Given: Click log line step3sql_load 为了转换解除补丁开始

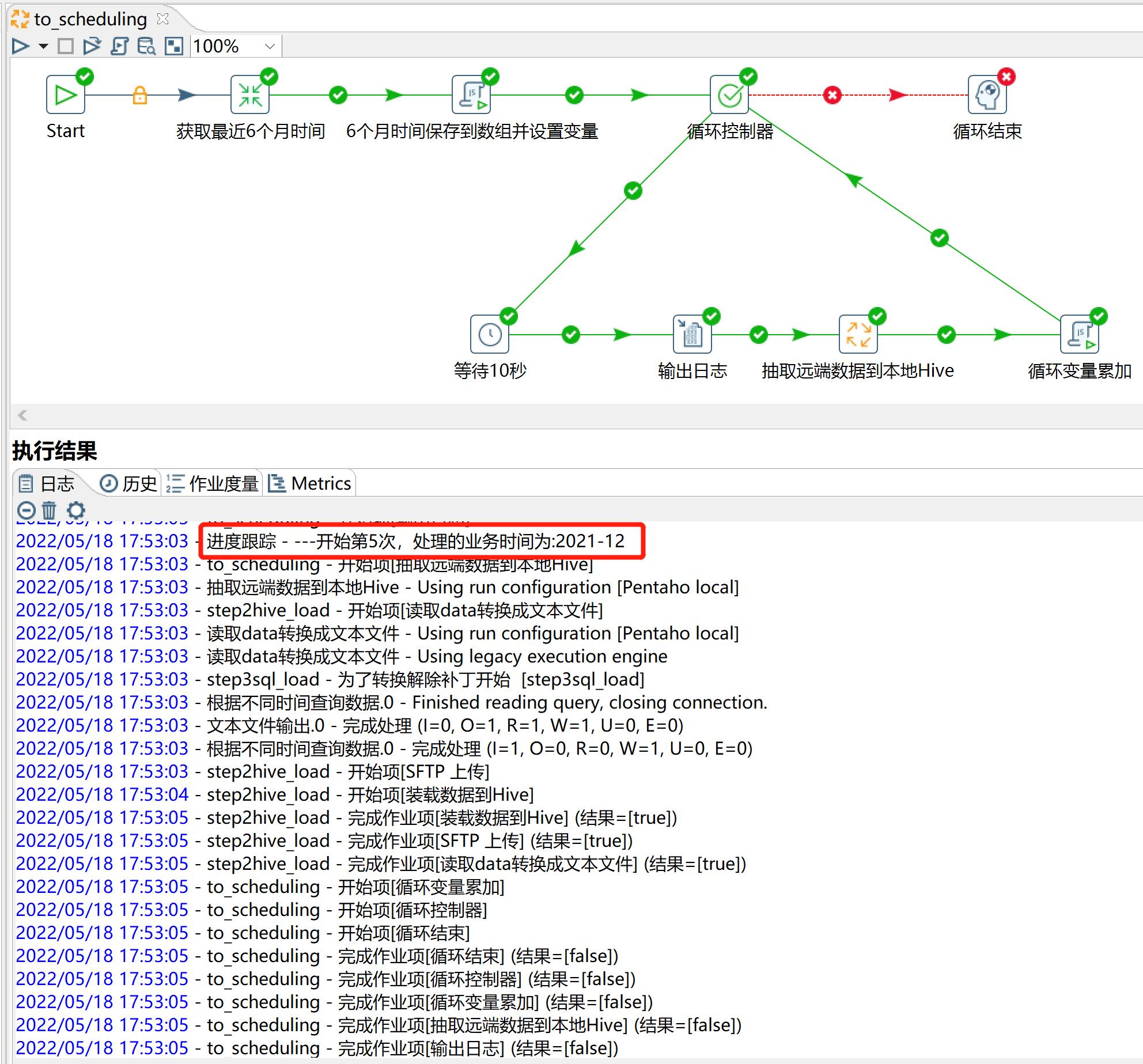Looking at the screenshot, I should 330,679.
